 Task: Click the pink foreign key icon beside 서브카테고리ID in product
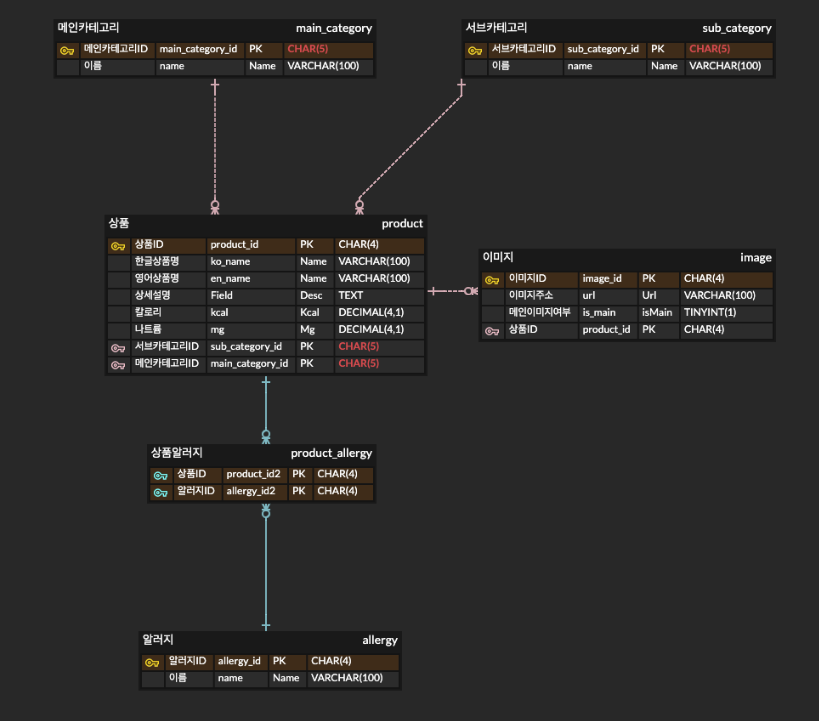coord(119,348)
